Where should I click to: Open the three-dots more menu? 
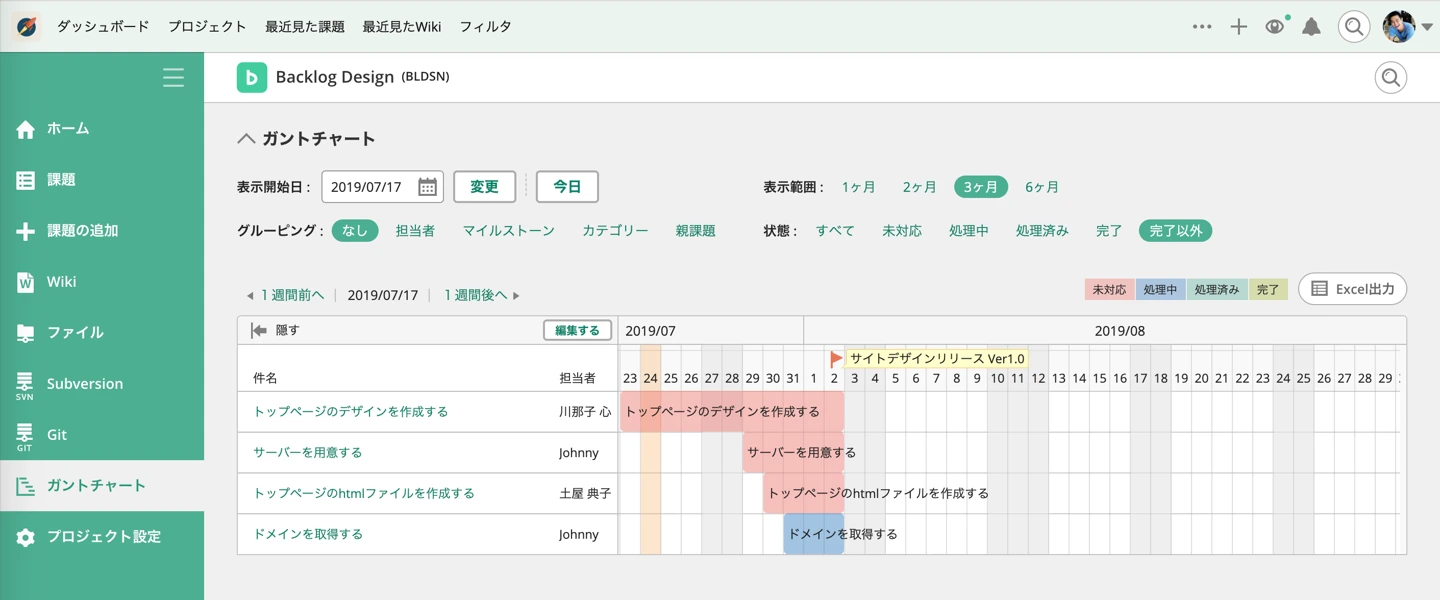(x=1202, y=27)
